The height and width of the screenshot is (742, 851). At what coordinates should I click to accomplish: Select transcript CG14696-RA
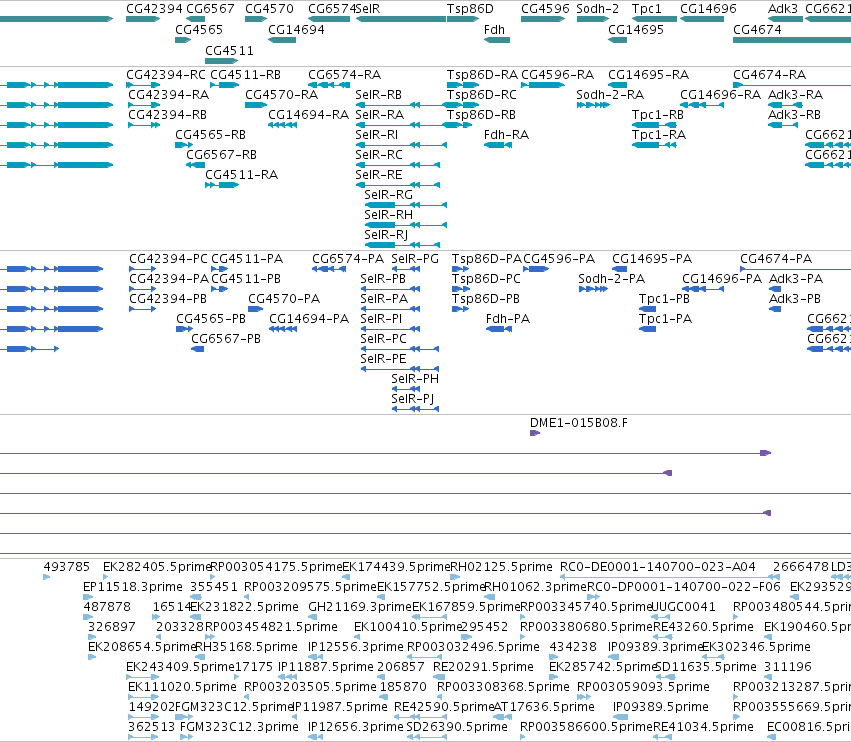pos(721,94)
